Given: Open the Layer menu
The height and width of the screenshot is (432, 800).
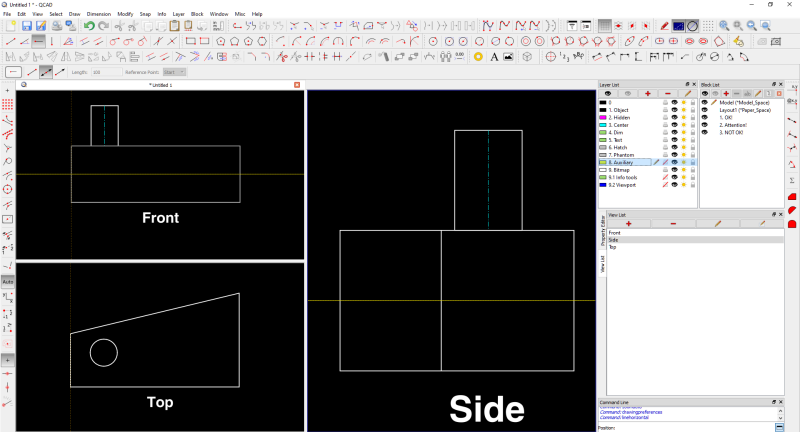Looking at the screenshot, I should click(x=179, y=14).
